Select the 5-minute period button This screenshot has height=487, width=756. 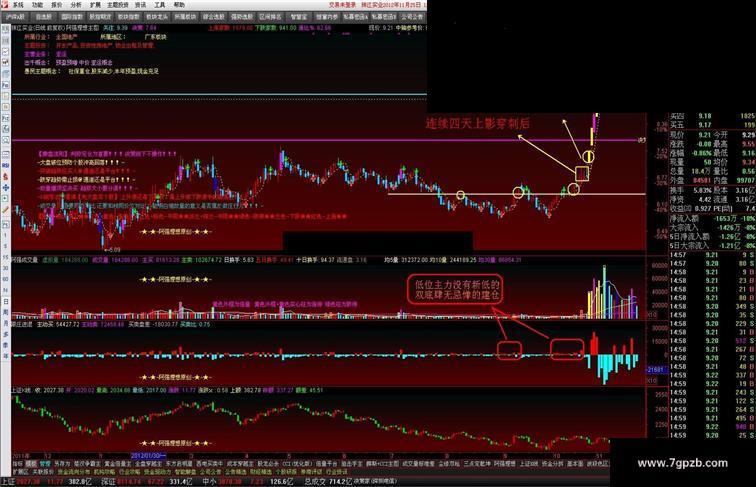click(x=5, y=246)
